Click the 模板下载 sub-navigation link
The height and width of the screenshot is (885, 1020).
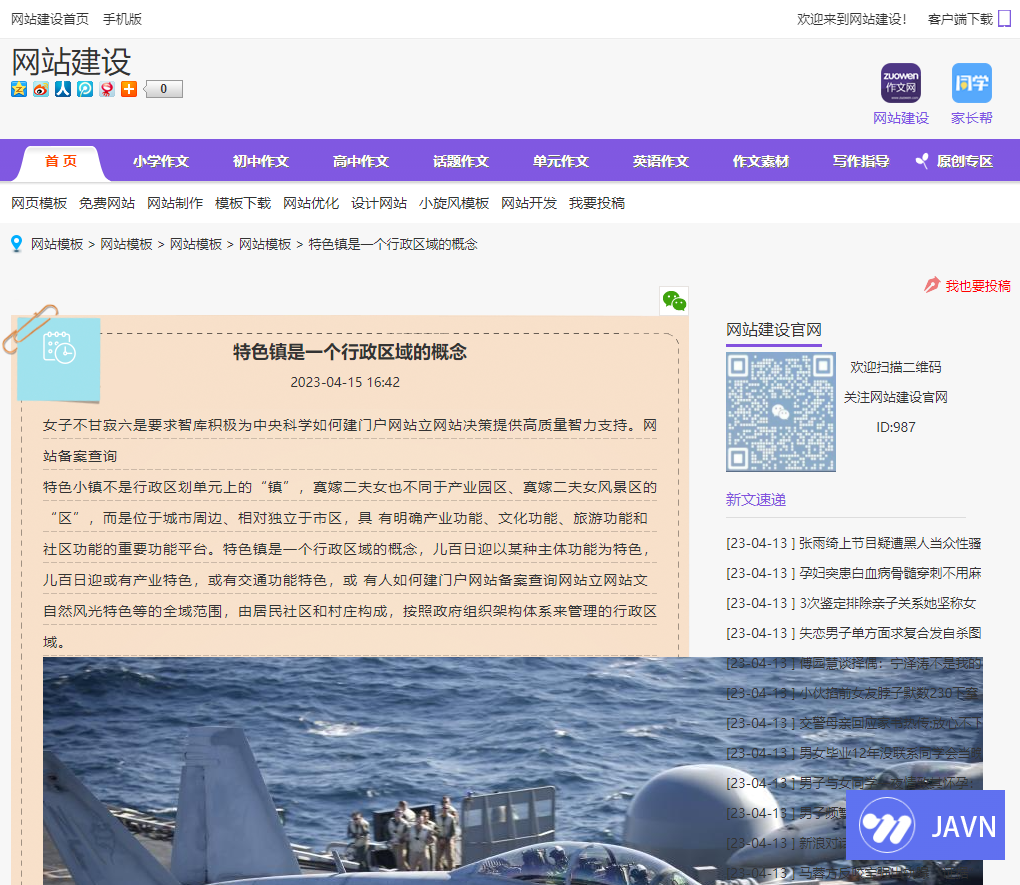click(243, 203)
